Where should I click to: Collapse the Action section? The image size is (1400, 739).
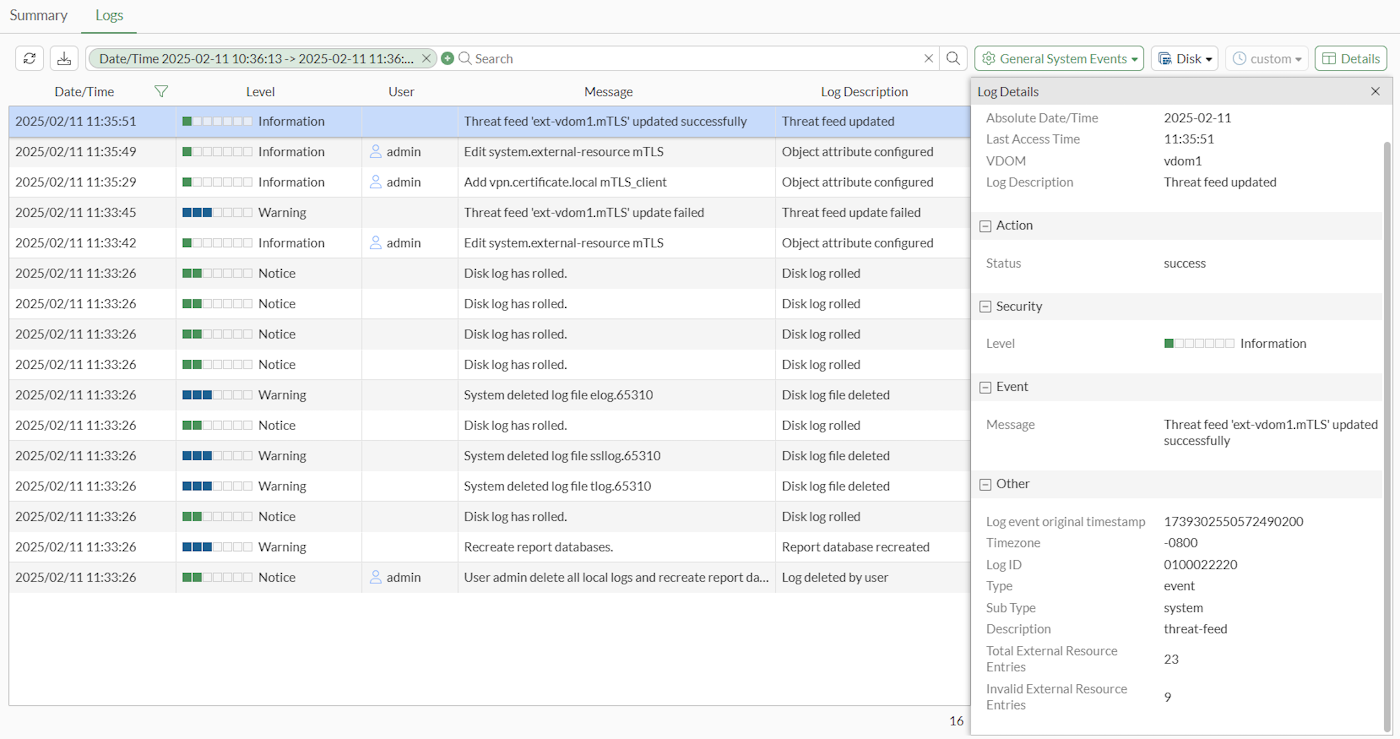coord(985,226)
